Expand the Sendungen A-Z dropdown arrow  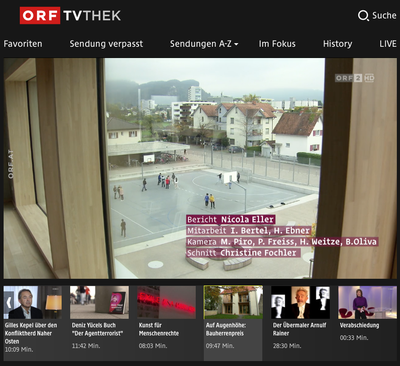coord(236,44)
